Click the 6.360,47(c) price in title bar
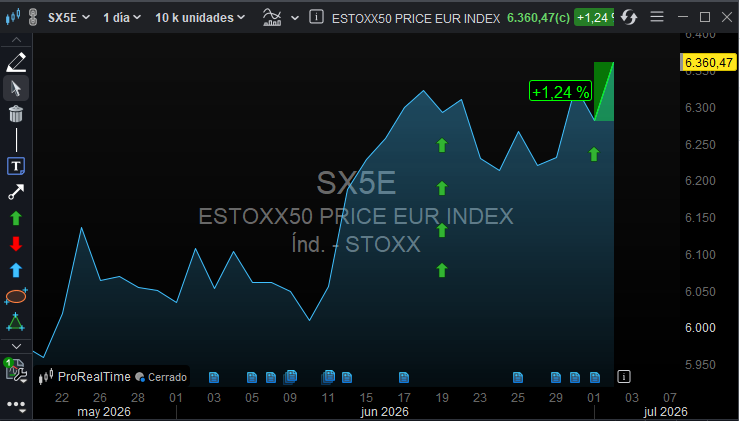Viewport: 740px width, 421px height. tap(538, 18)
